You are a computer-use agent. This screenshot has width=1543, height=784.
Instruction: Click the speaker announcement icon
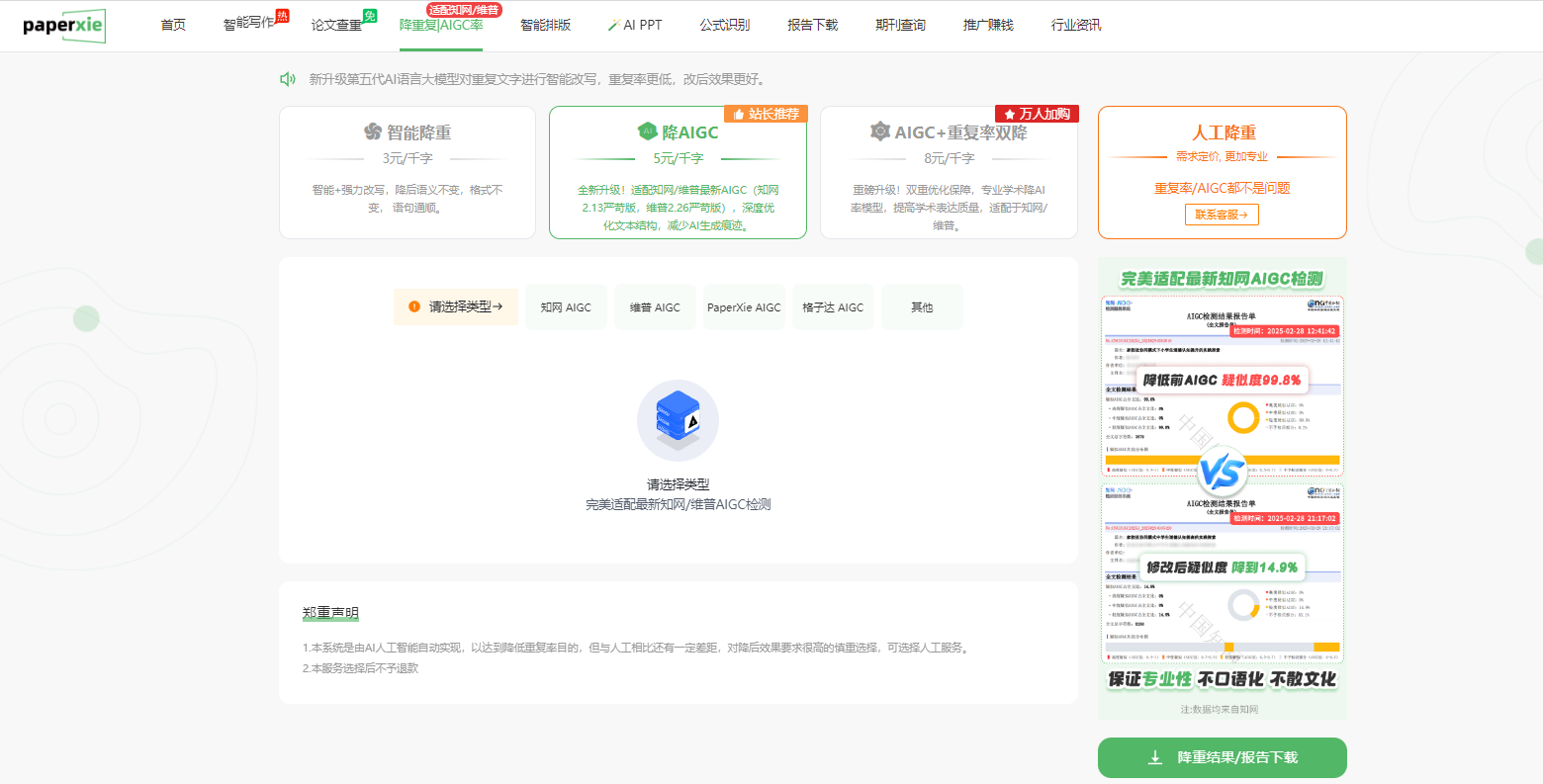(x=288, y=79)
